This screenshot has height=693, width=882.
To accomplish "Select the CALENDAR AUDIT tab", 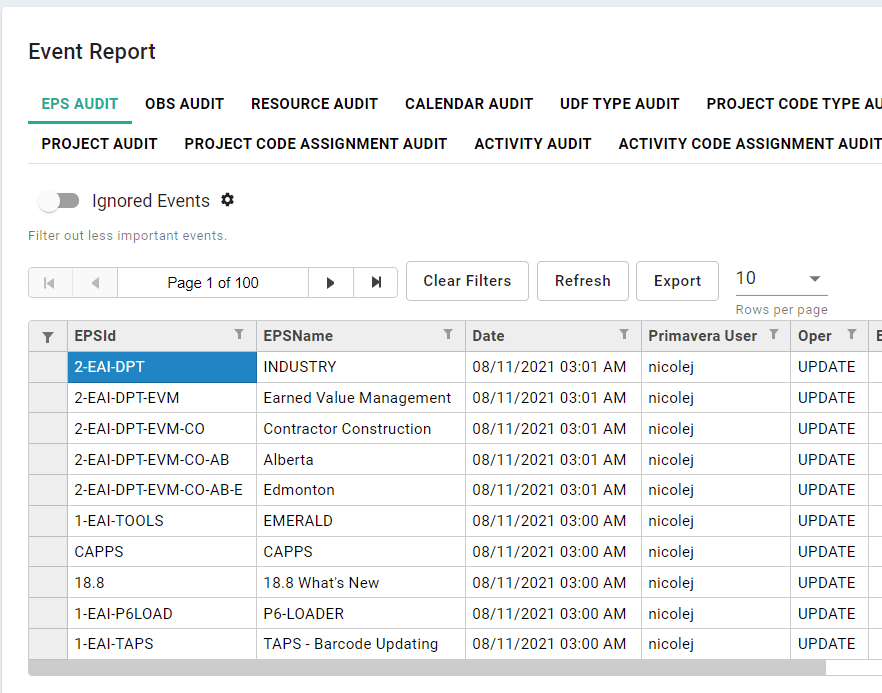I will (469, 104).
